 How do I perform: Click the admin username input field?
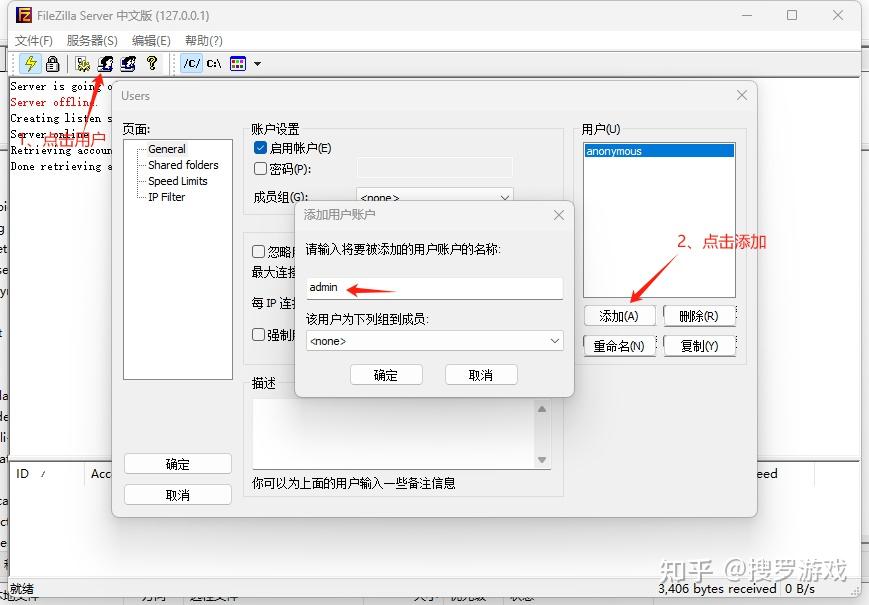[434, 288]
